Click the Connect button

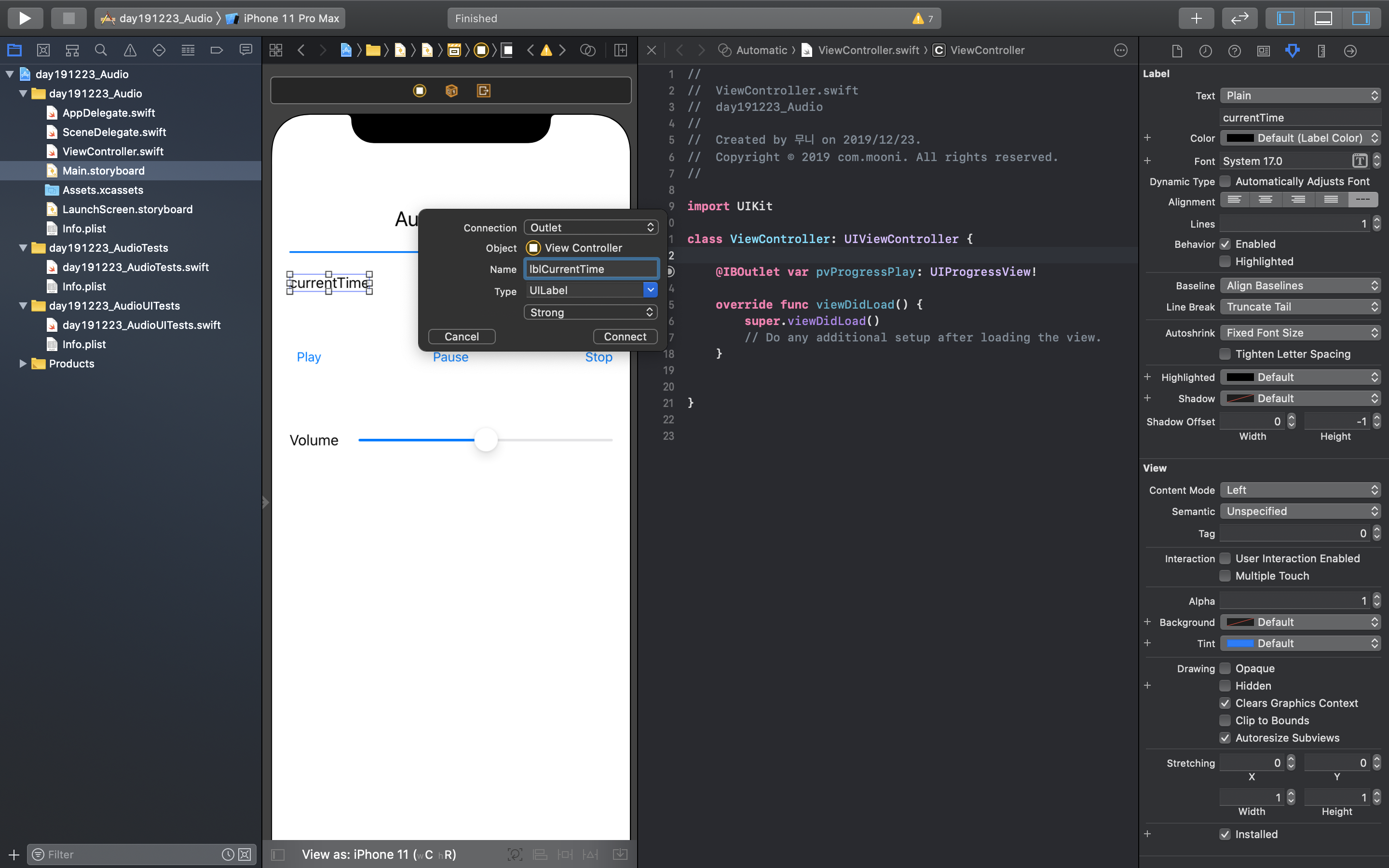pos(625,337)
